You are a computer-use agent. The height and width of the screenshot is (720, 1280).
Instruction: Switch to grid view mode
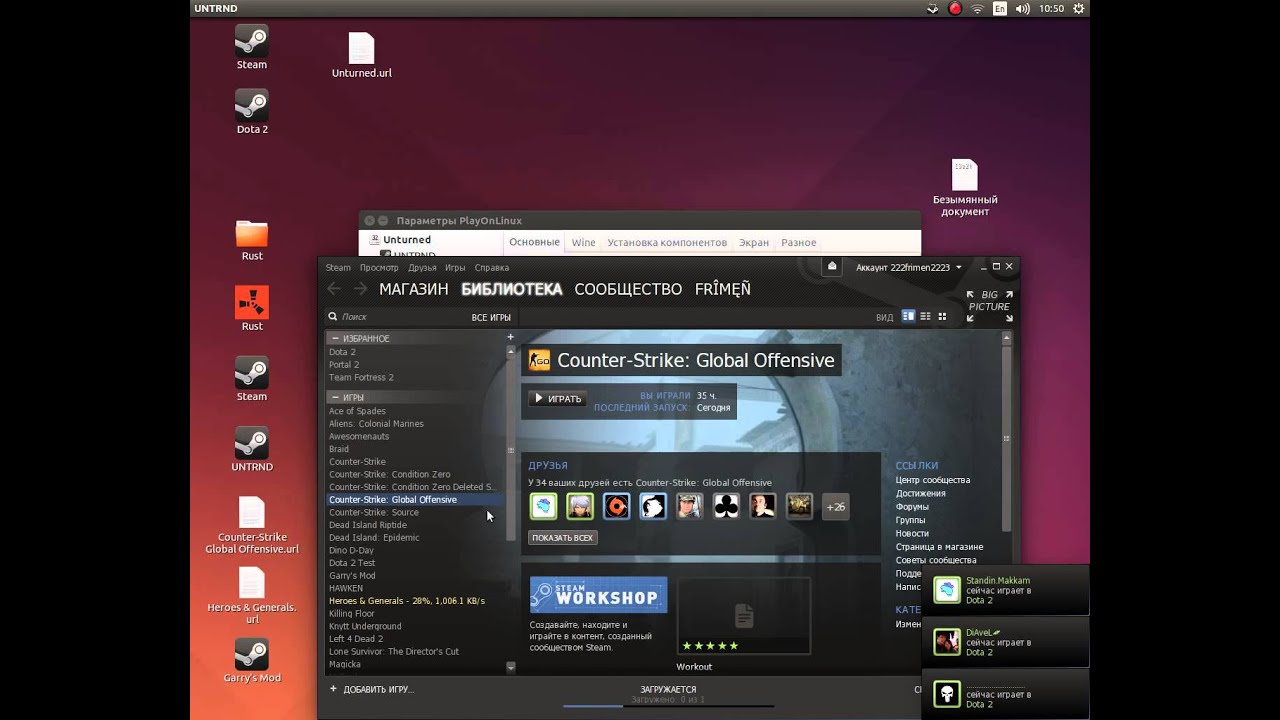pyautogui.click(x=942, y=316)
